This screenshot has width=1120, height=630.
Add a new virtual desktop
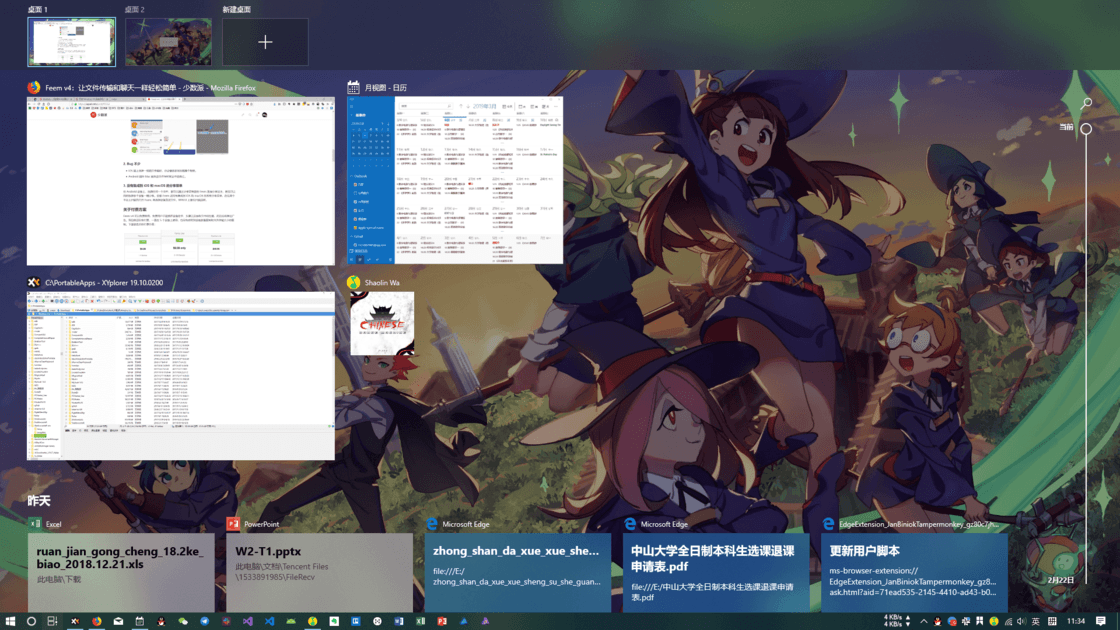265,42
